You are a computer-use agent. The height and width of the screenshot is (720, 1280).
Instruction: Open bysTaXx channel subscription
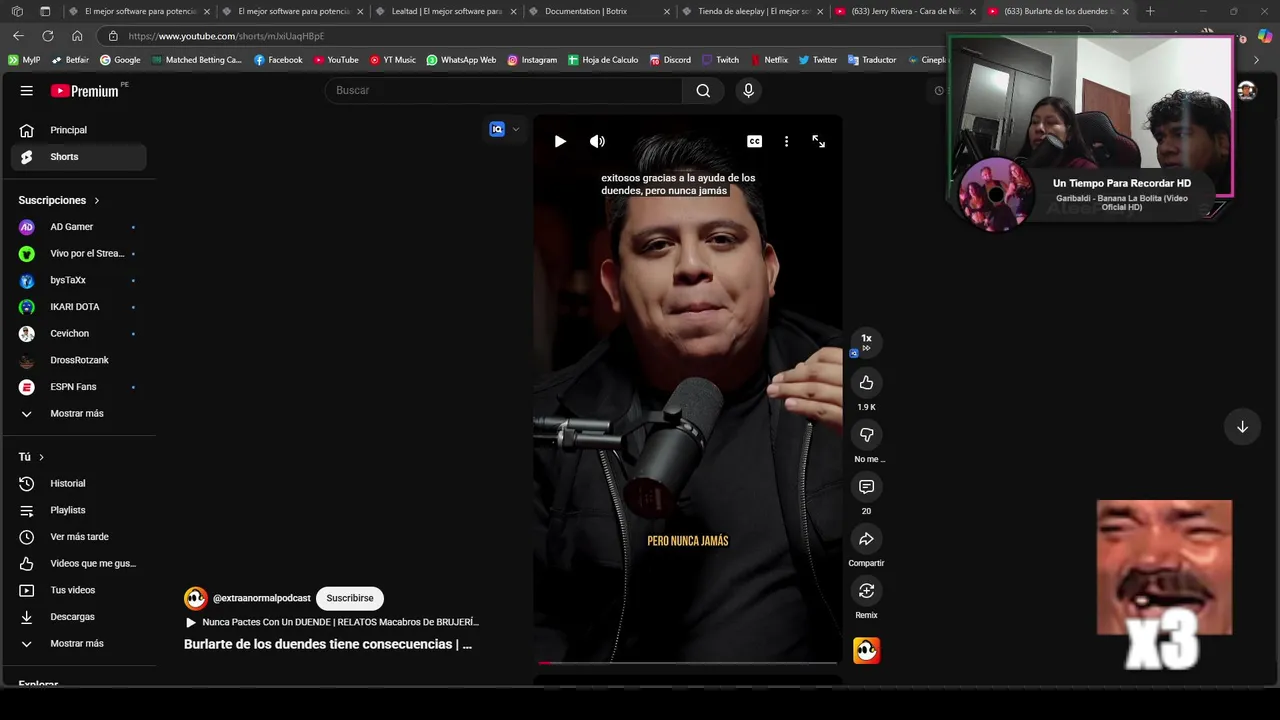pos(78,281)
